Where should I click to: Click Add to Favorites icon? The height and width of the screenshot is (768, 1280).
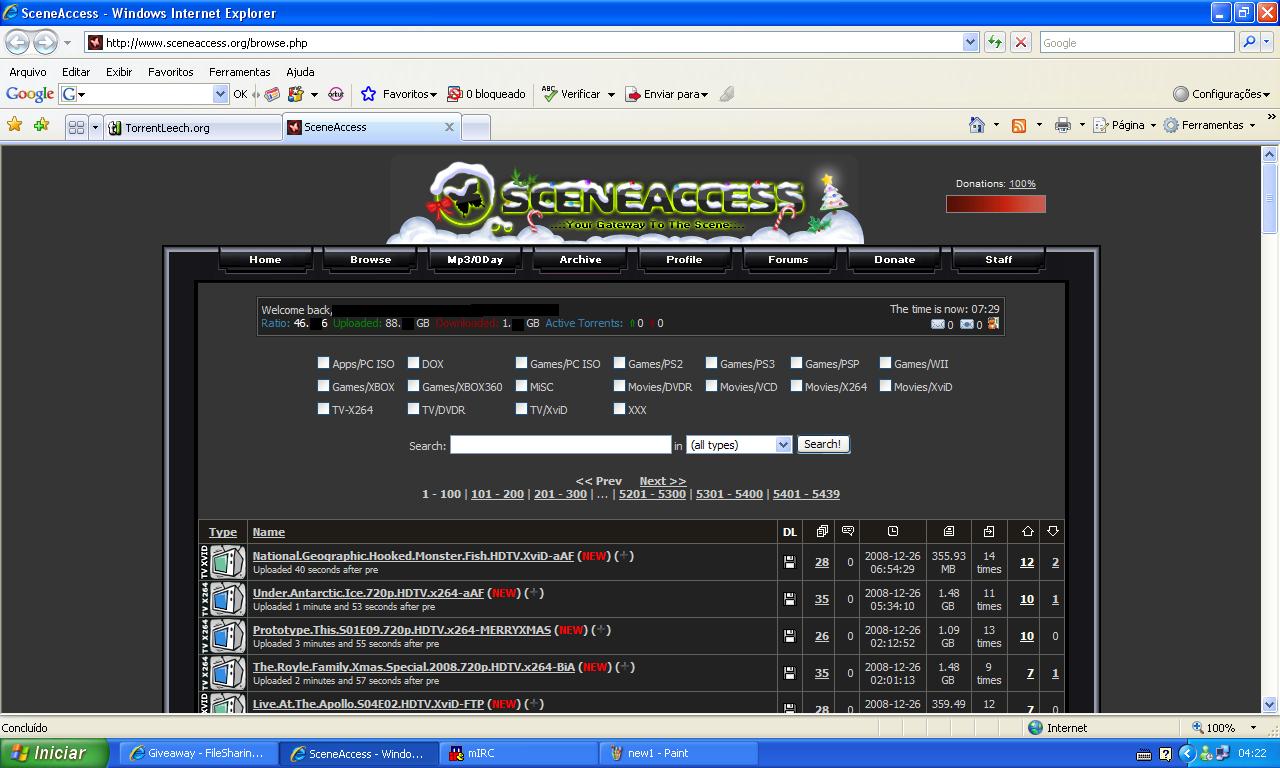pos(41,125)
